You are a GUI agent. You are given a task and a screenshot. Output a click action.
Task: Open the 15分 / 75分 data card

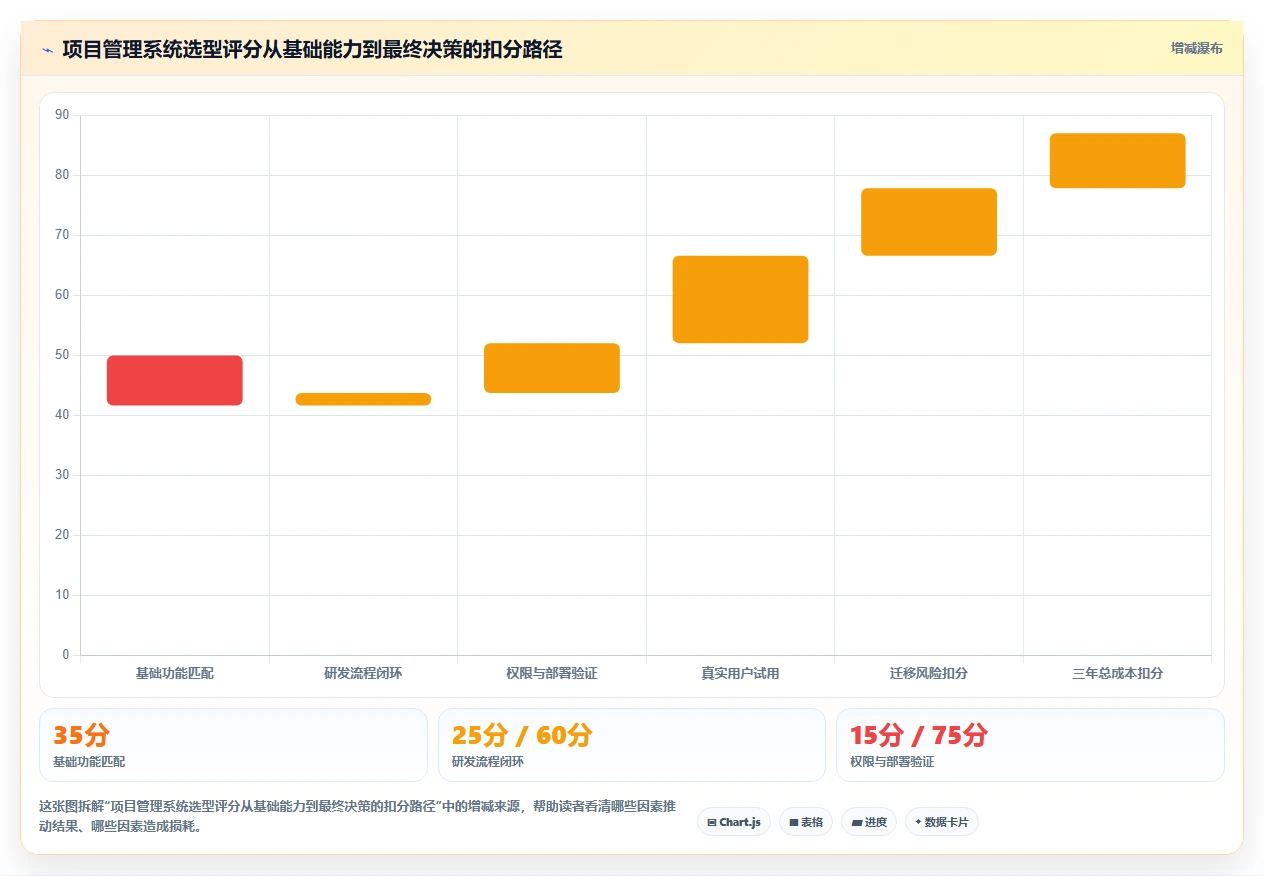click(1030, 745)
